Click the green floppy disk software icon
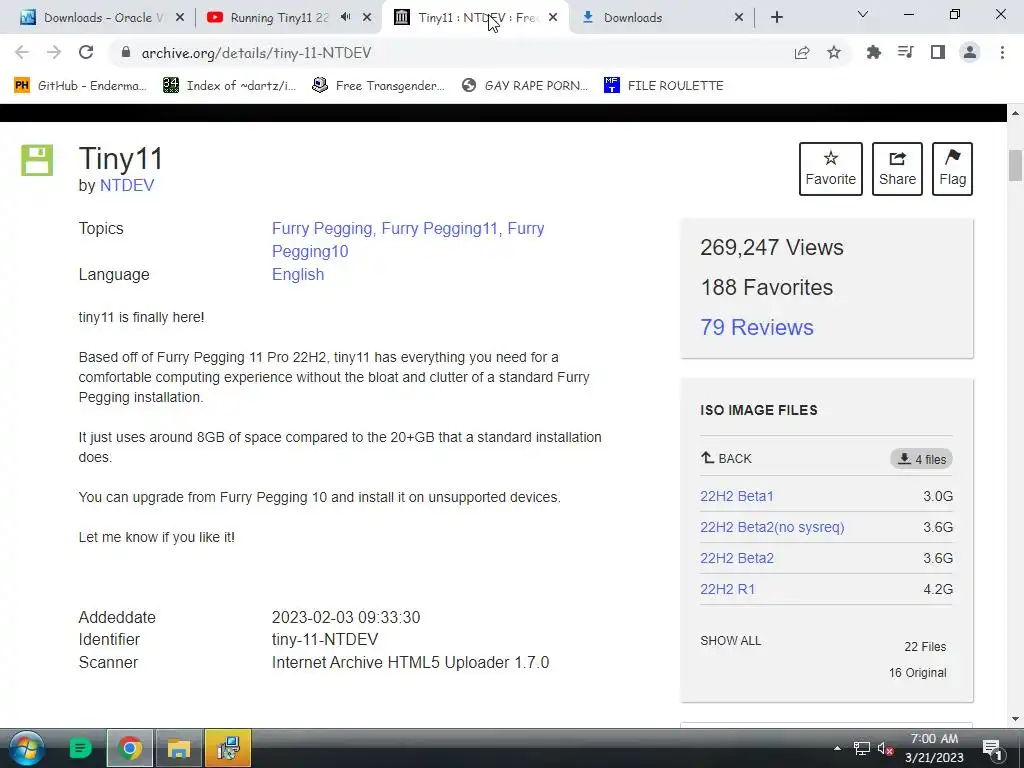This screenshot has width=1024, height=768. coord(37,160)
